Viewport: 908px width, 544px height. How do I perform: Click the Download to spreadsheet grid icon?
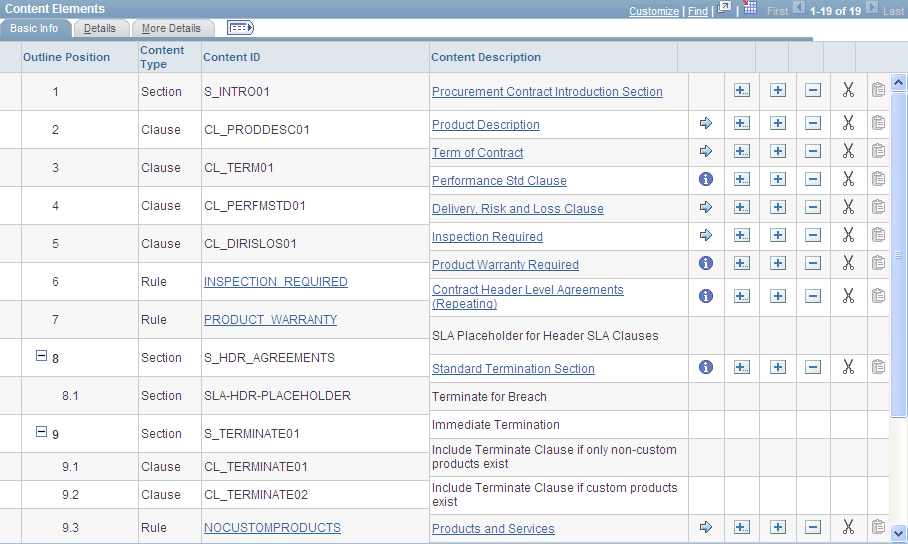coord(750,8)
